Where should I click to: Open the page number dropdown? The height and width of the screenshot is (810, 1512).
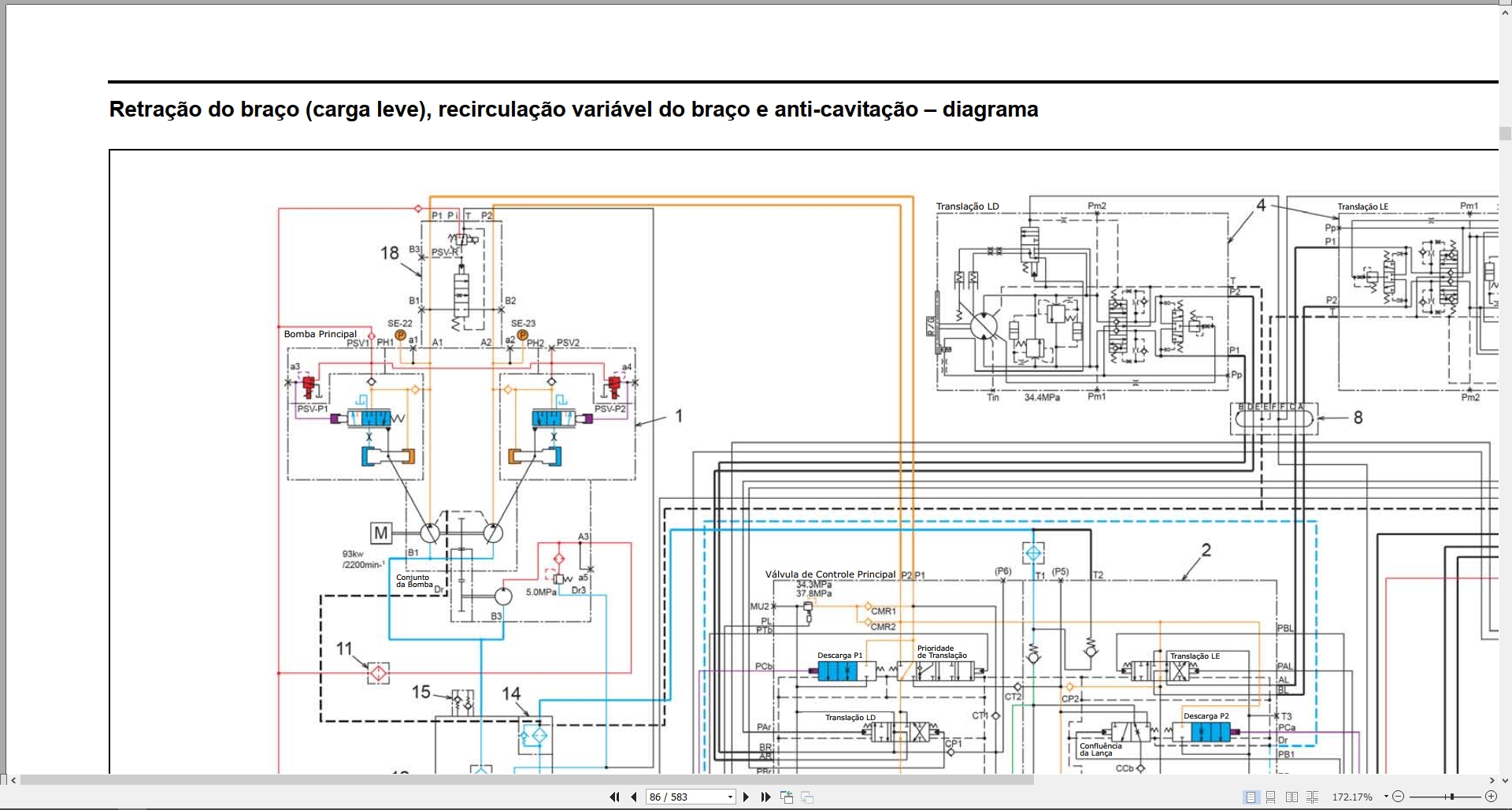click(x=730, y=797)
